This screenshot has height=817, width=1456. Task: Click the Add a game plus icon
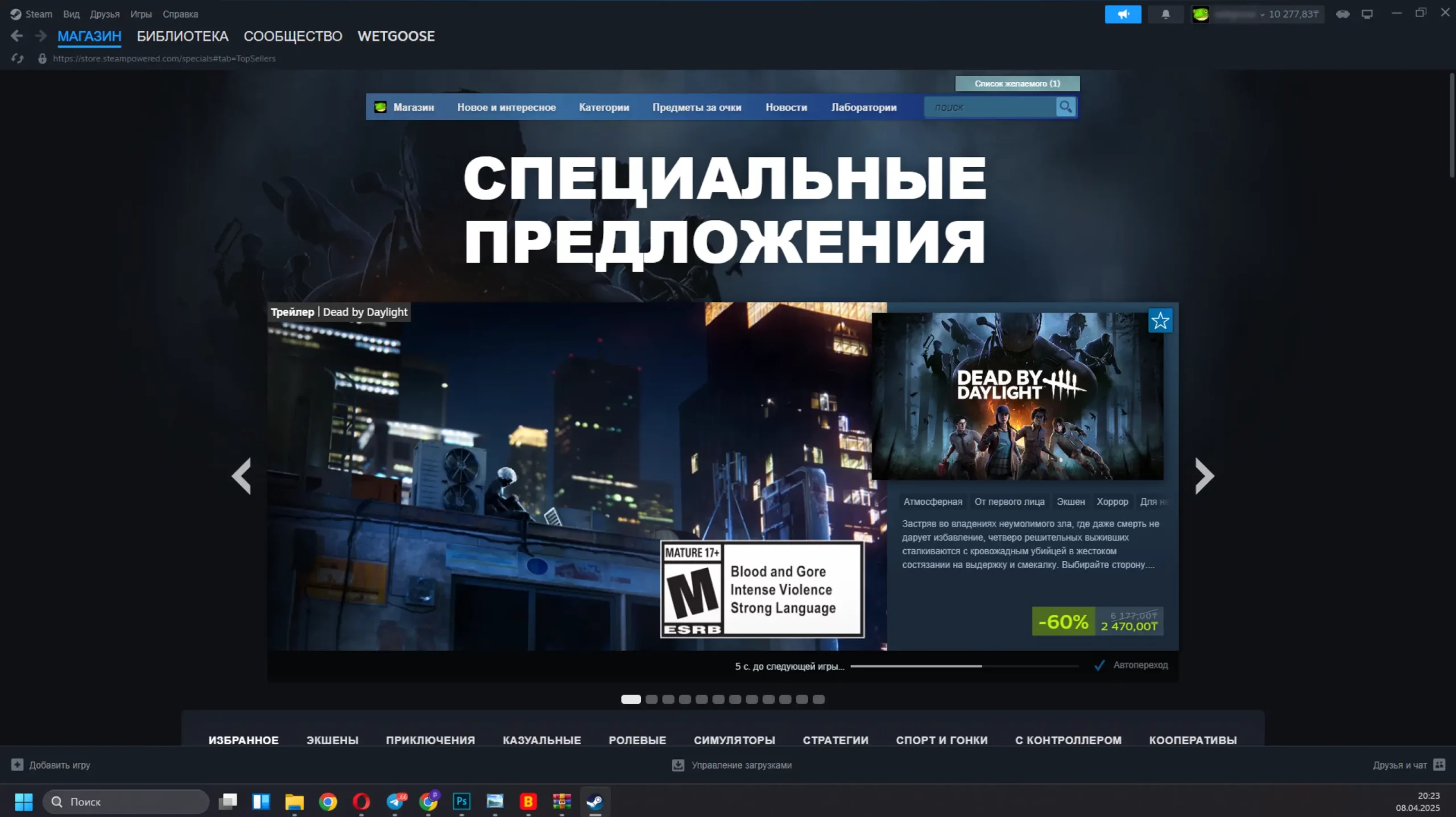[x=17, y=765]
